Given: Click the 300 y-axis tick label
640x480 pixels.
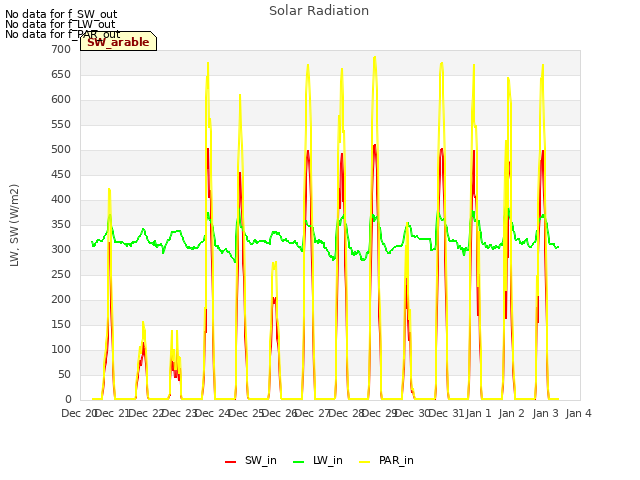Looking at the screenshot, I should (61, 249).
